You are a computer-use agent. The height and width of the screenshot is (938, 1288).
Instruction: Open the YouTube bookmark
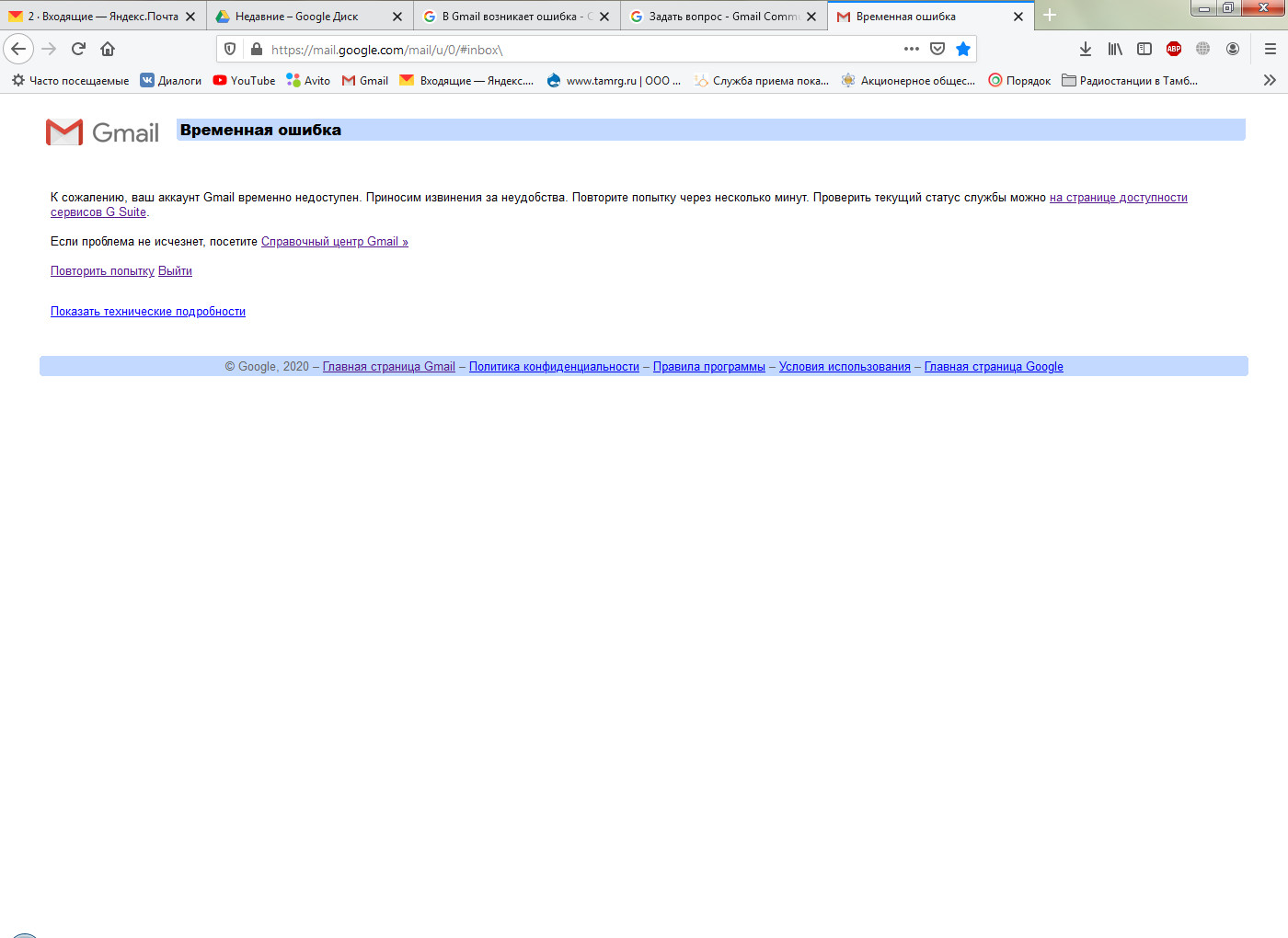[245, 81]
